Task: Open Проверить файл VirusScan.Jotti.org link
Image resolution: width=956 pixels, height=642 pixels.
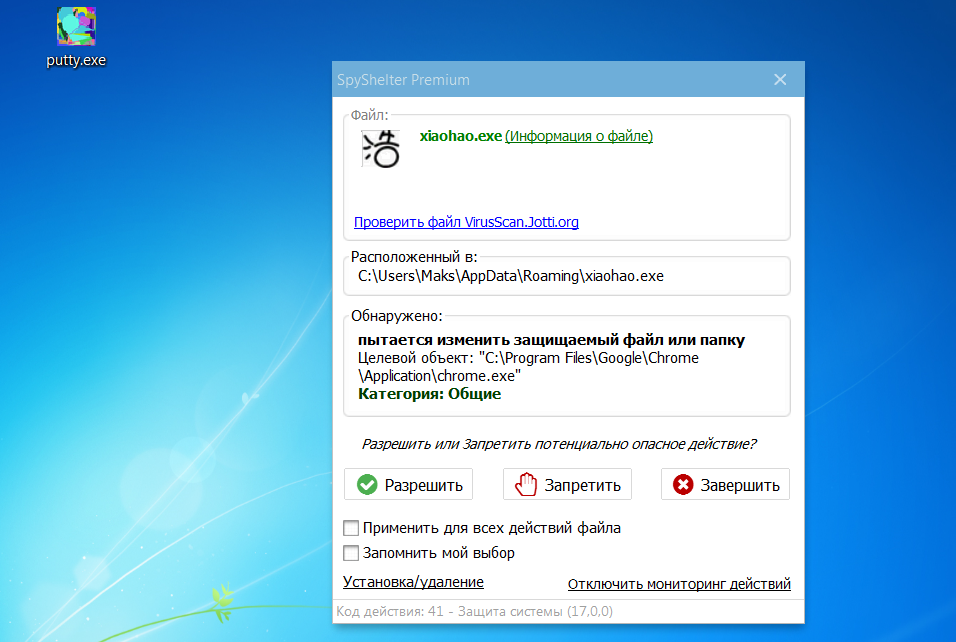Action: coord(466,222)
